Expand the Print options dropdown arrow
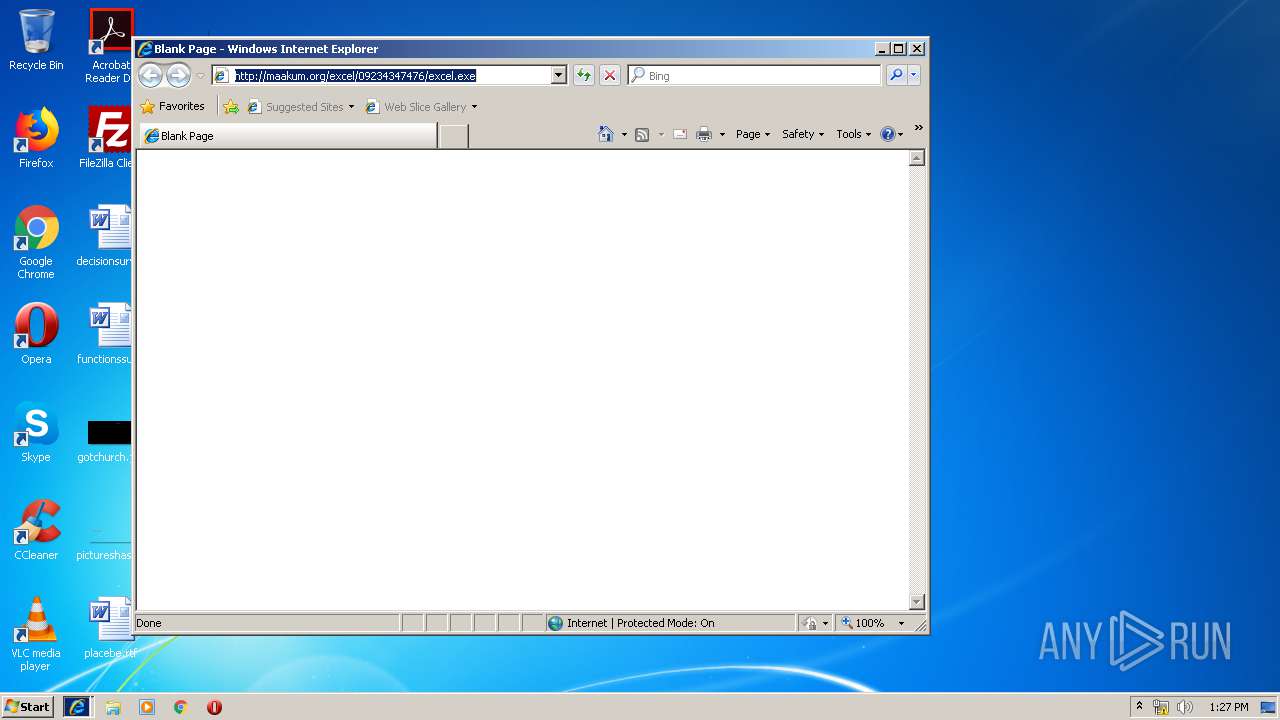Image resolution: width=1280 pixels, height=720 pixels. pos(722,135)
